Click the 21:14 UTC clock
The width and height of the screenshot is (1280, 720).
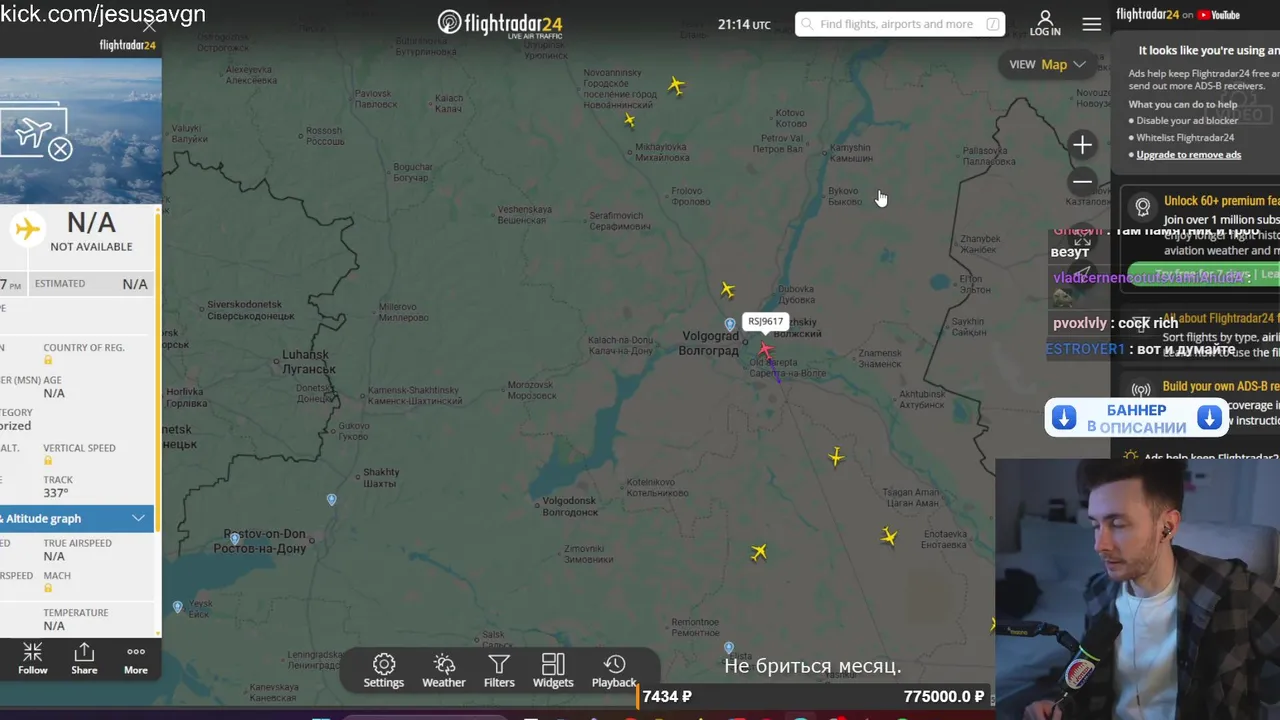744,24
